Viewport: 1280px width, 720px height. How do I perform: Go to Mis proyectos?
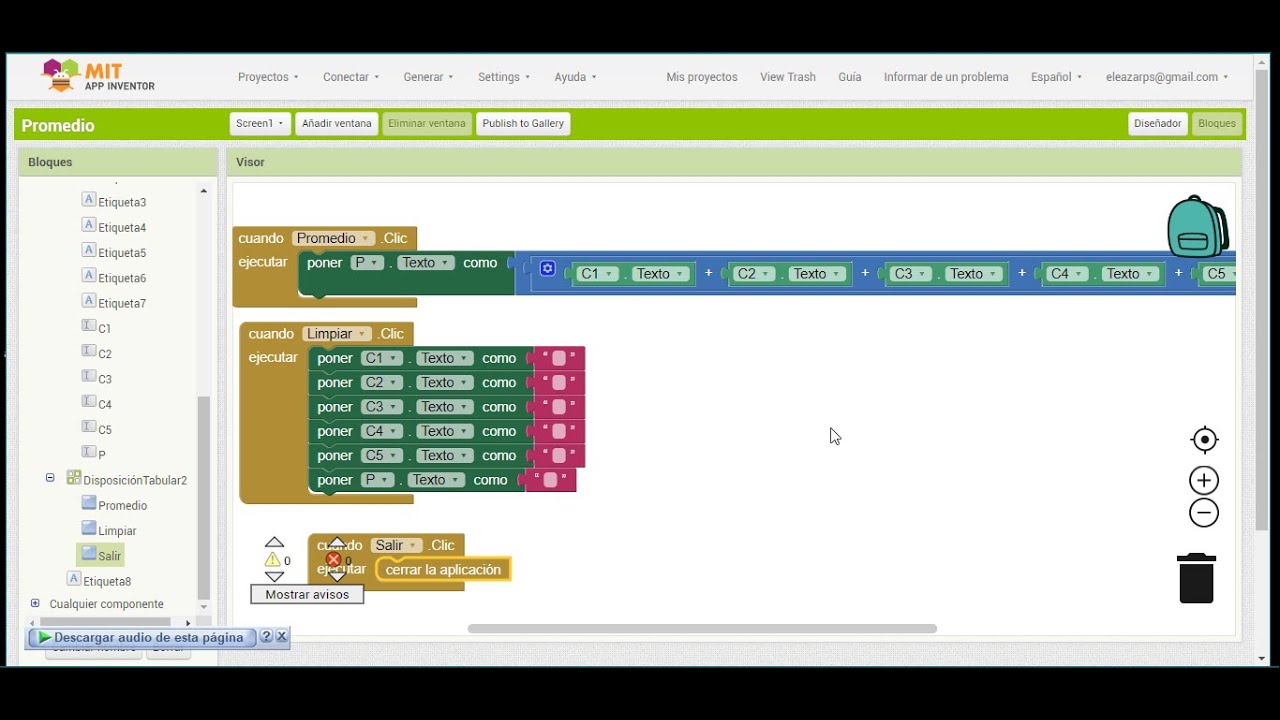702,77
